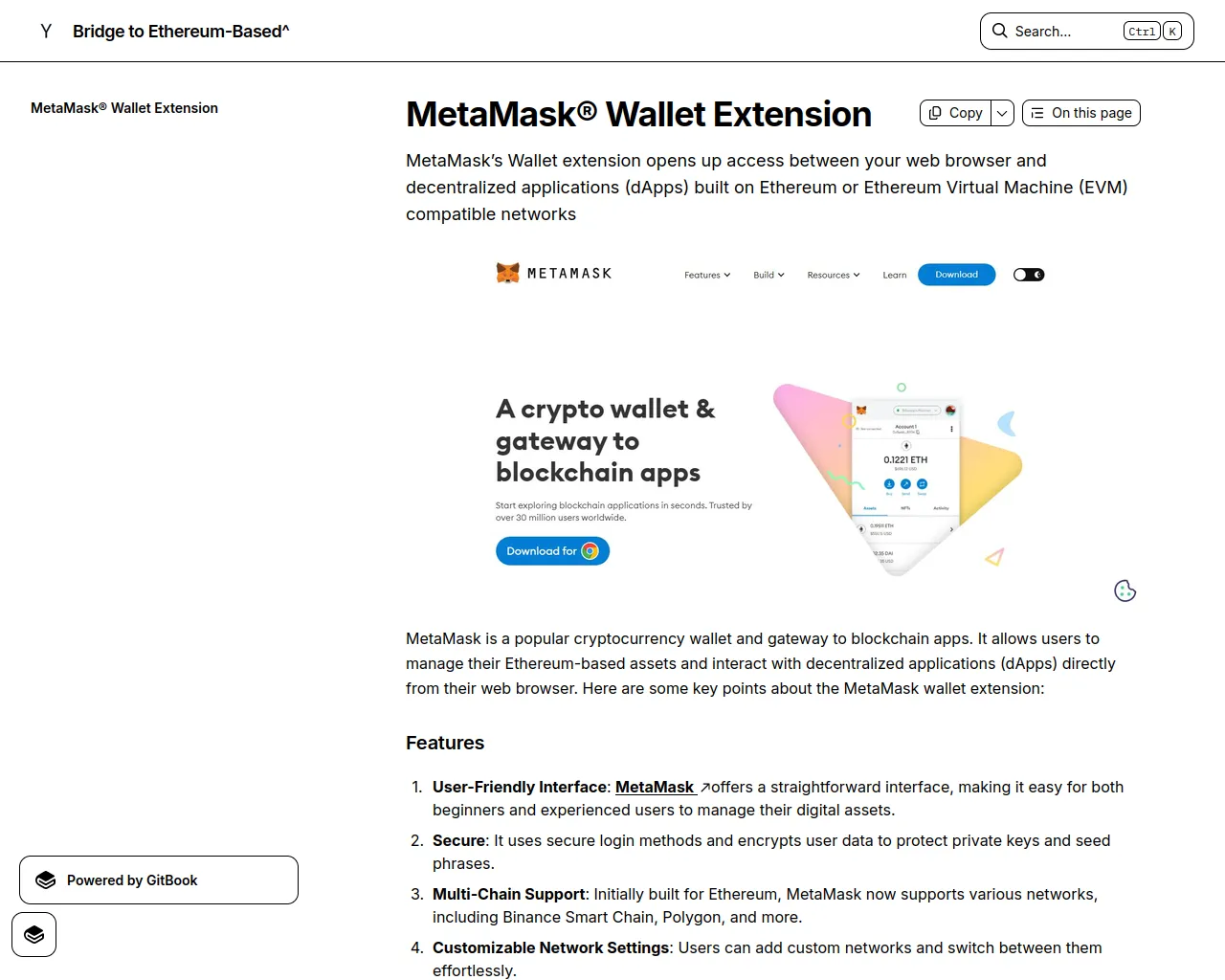Viewport: 1225px width, 980px height.
Task: Click the MetaMask fox logo in the image
Action: click(507, 274)
